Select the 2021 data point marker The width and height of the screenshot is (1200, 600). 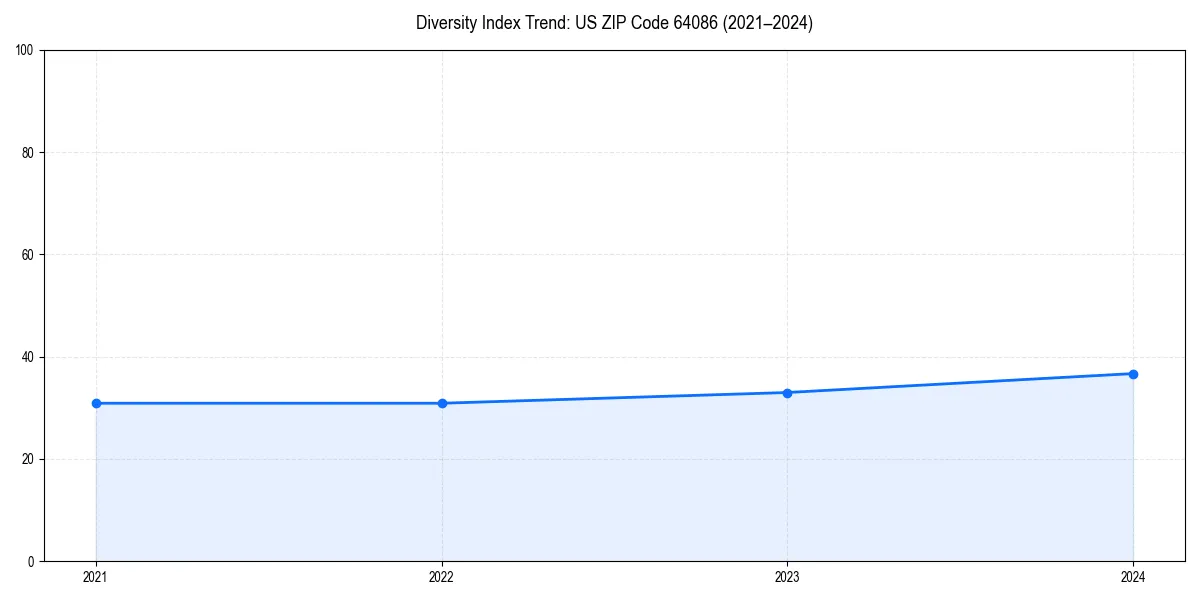(95, 403)
